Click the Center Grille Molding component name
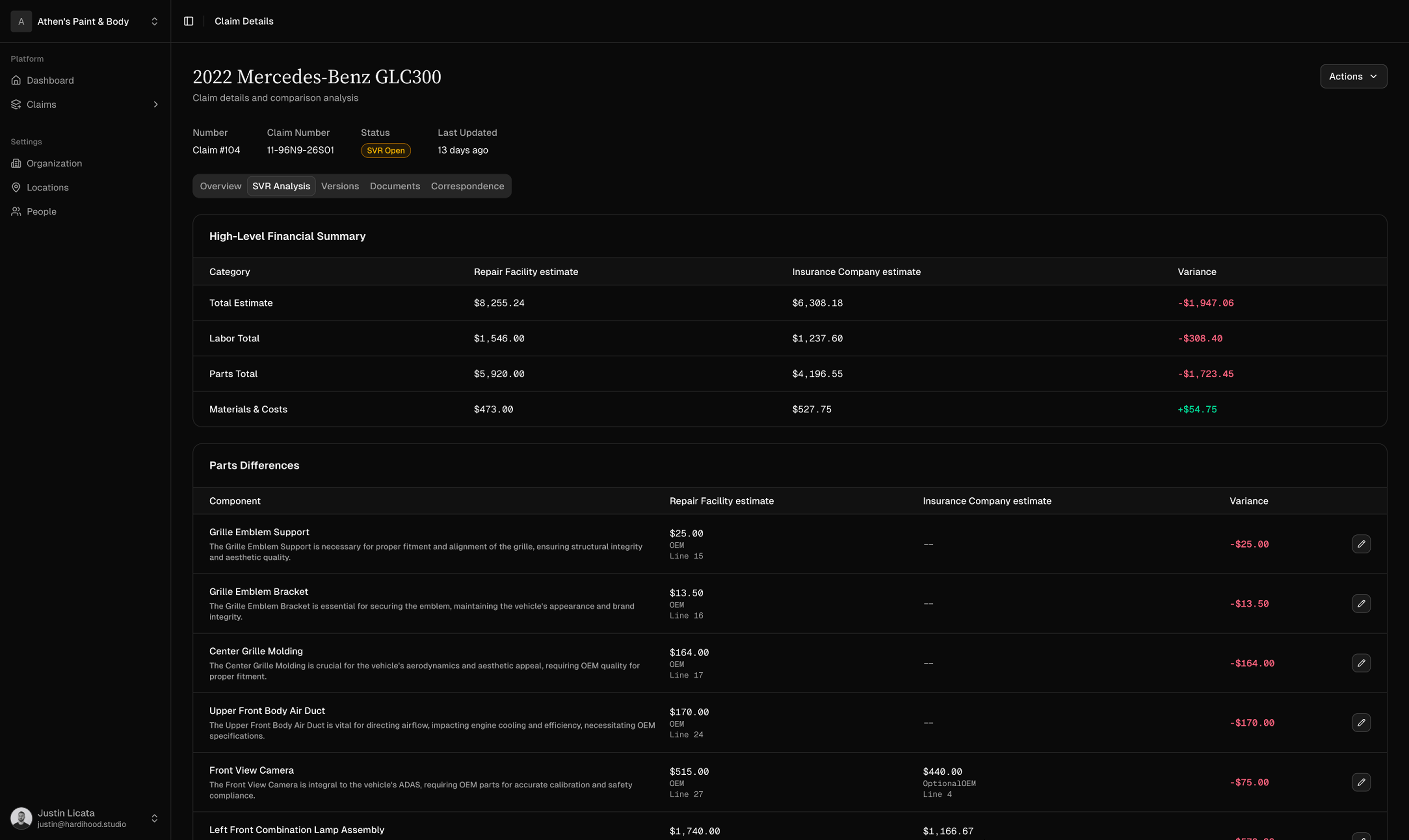Image resolution: width=1409 pixels, height=840 pixels. coord(256,651)
